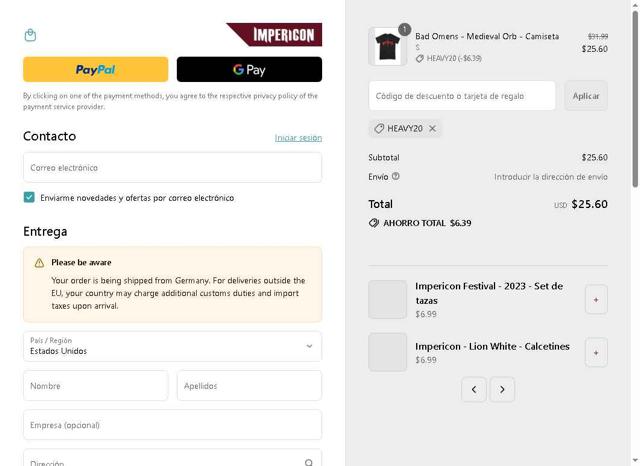This screenshot has width=640, height=466.
Task: Click the quantity badge on T-shirt thumbnail
Action: (404, 29)
